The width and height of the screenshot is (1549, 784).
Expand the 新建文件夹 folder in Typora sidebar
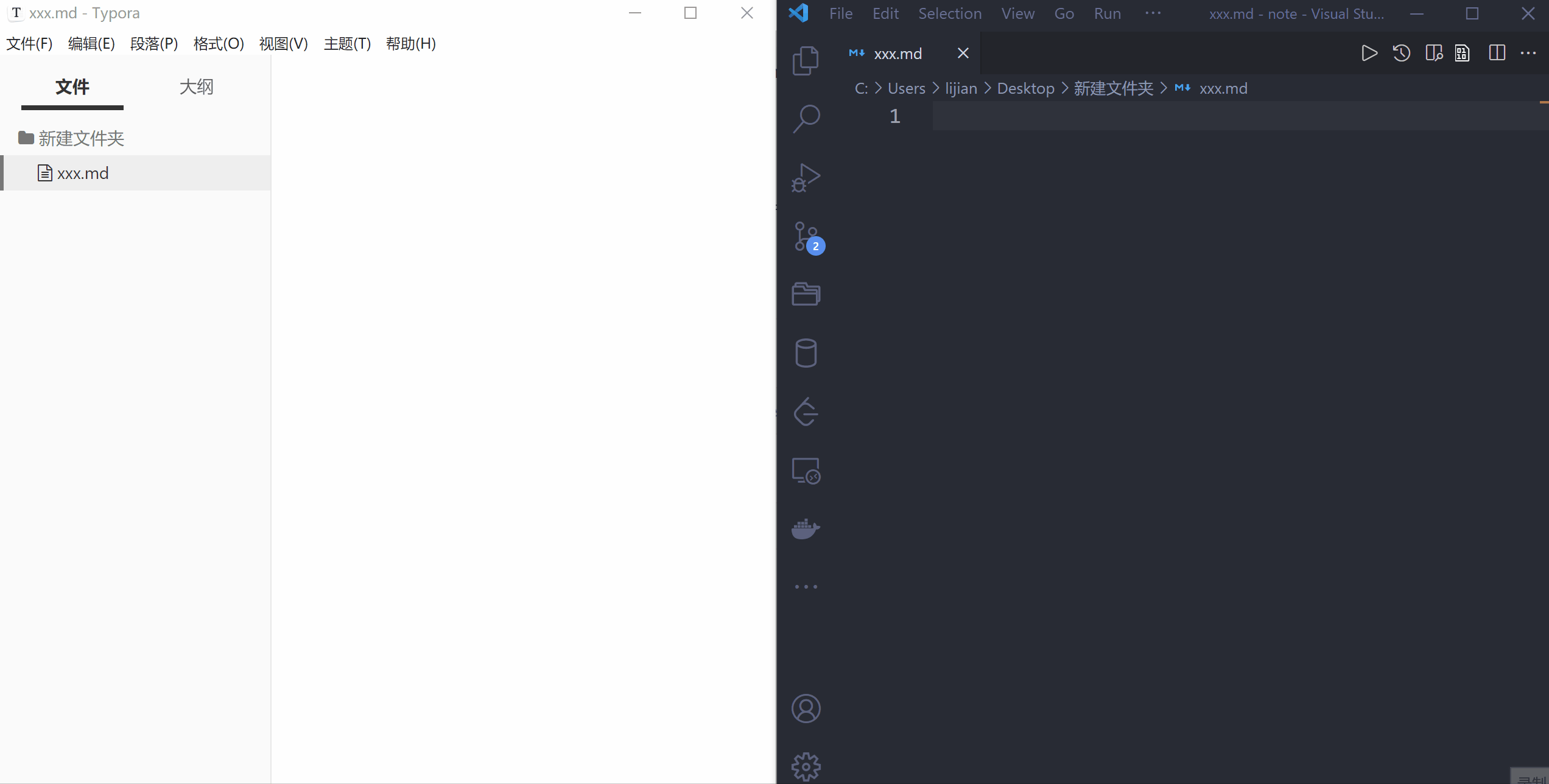[82, 138]
